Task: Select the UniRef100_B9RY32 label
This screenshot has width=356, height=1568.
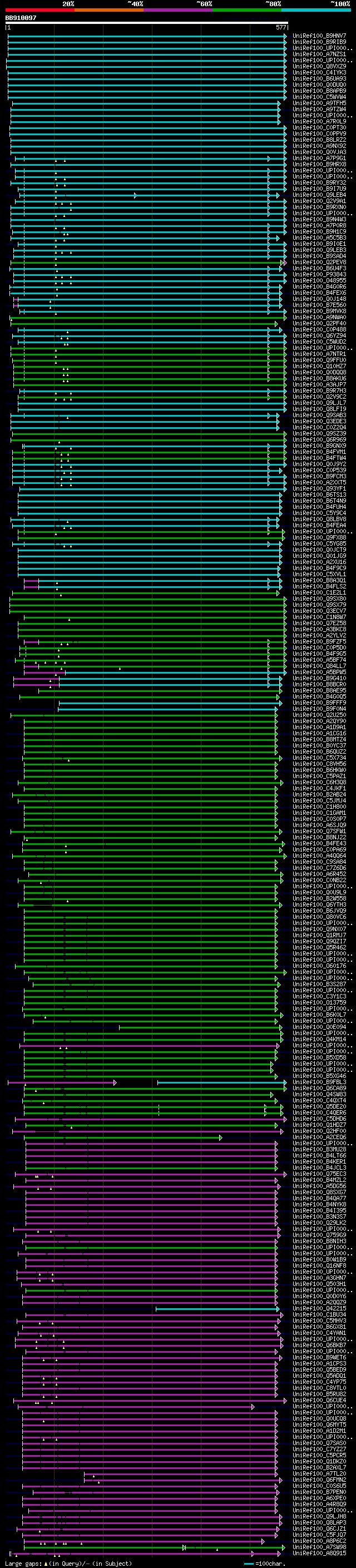Action: pos(319,182)
